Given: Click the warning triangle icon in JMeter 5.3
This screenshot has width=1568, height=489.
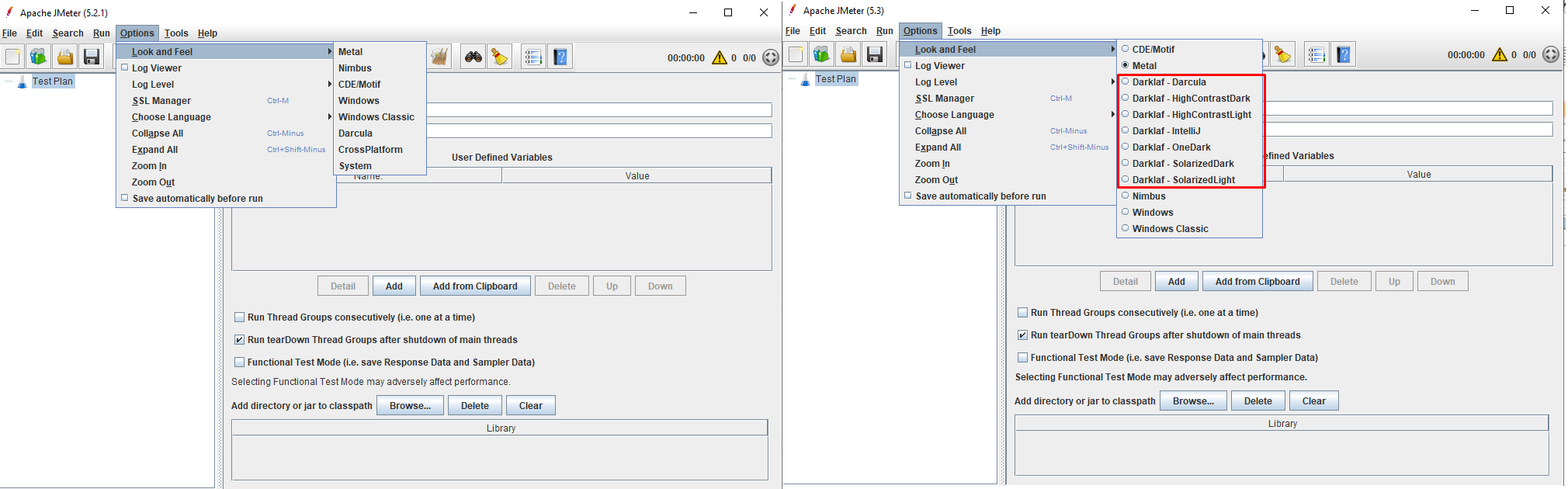Looking at the screenshot, I should point(1500,54).
